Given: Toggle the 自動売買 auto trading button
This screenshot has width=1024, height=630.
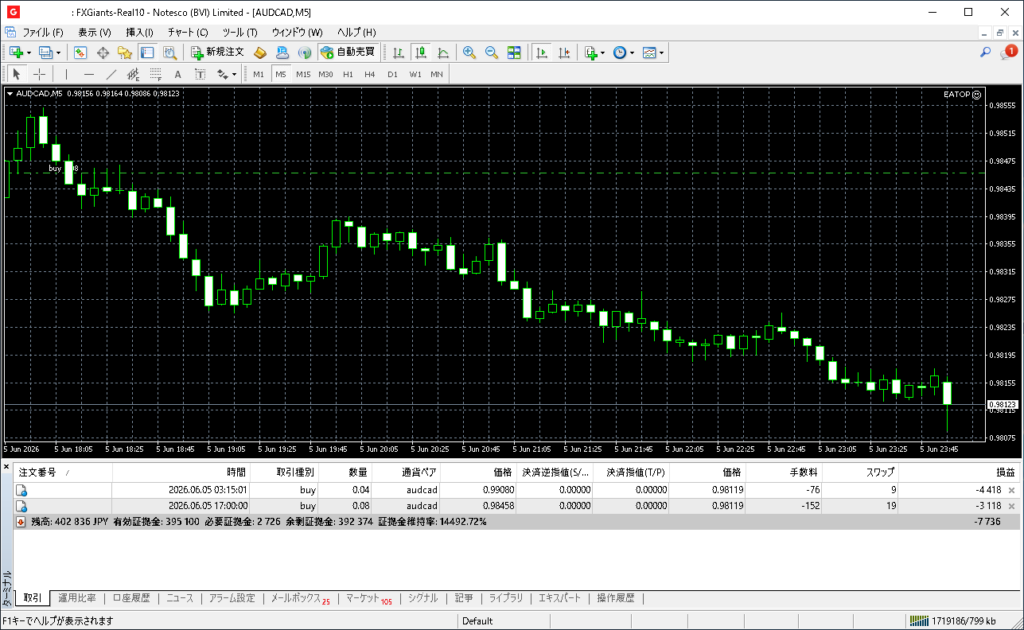Looking at the screenshot, I should click(348, 53).
